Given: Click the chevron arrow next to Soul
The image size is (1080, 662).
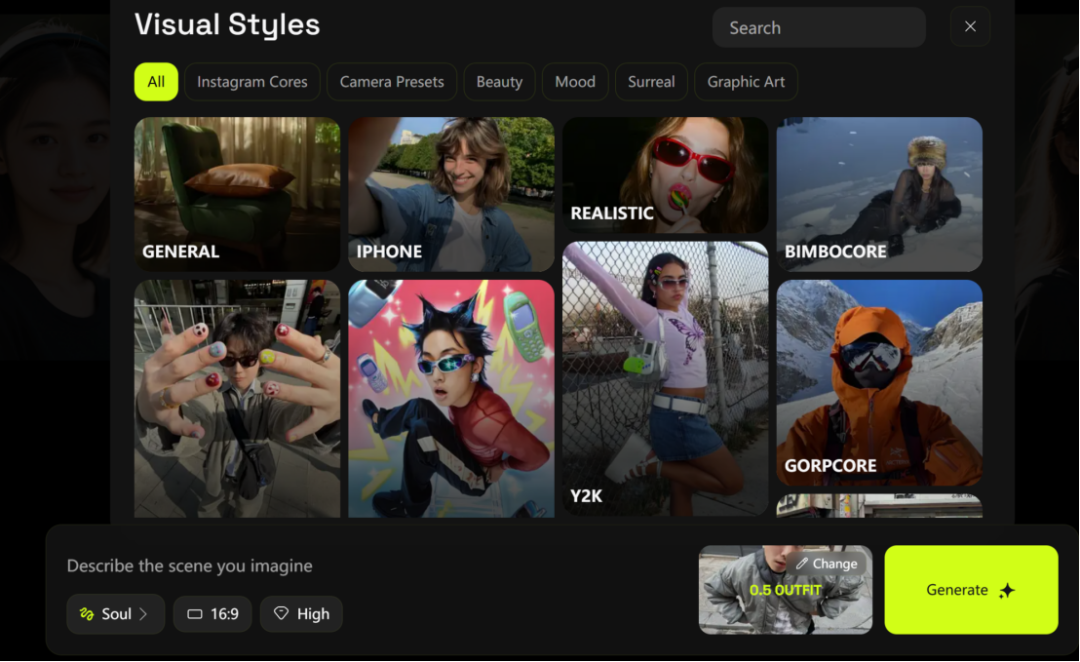Looking at the screenshot, I should (x=143, y=614).
